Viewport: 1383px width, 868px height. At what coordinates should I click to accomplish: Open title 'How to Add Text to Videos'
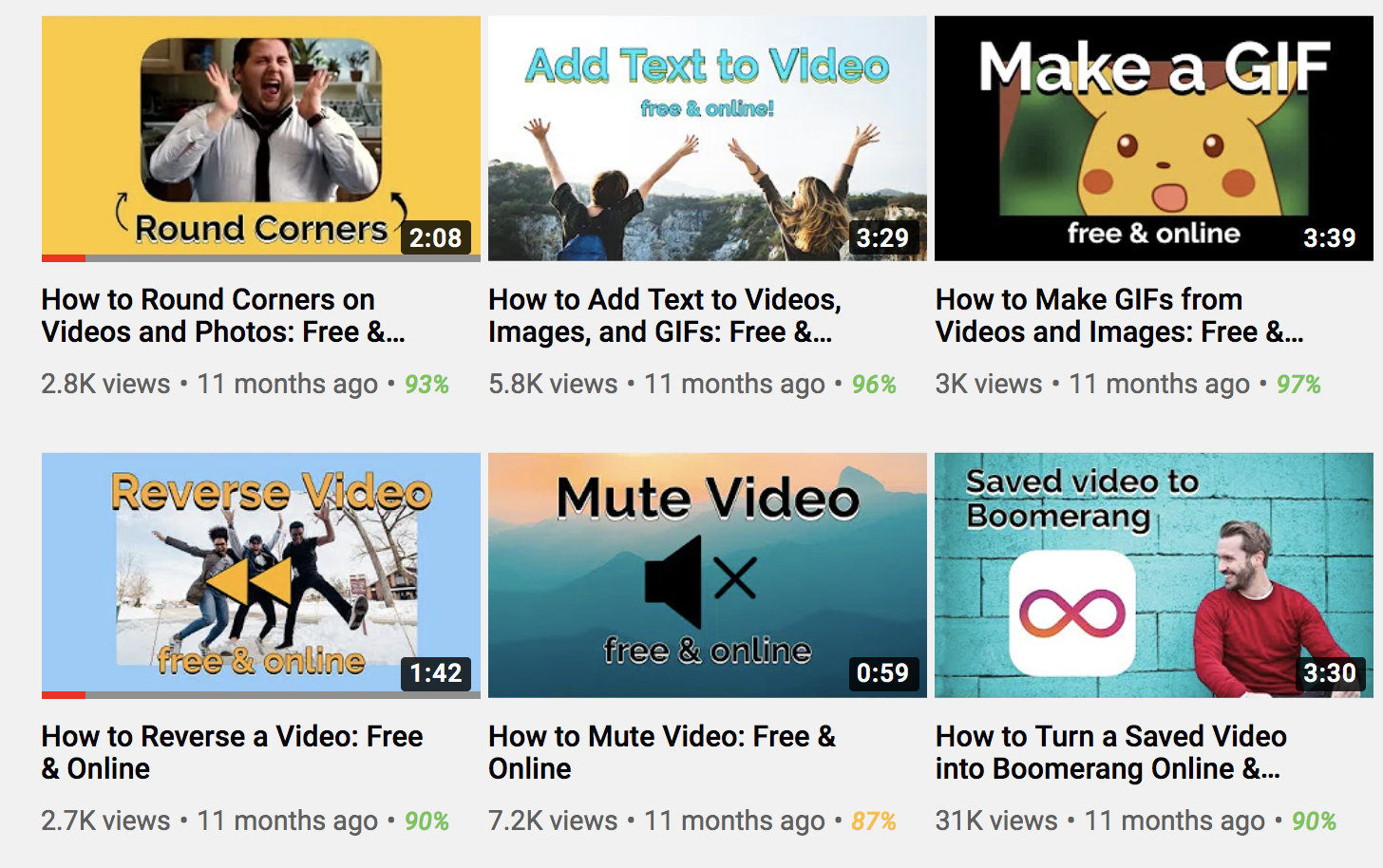click(x=664, y=315)
